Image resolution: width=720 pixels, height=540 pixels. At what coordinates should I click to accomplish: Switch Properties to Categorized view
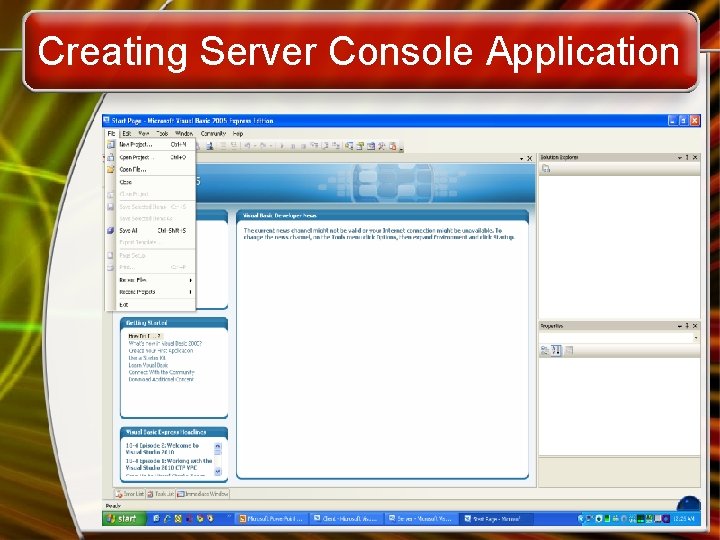pos(545,351)
